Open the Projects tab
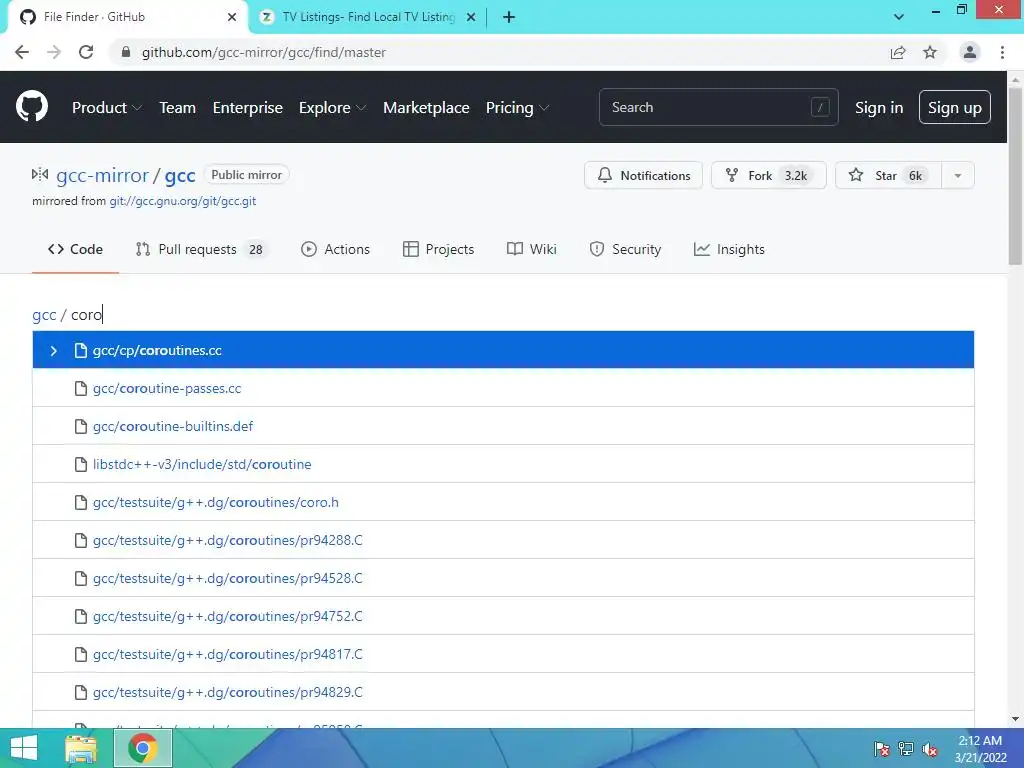 tap(438, 249)
